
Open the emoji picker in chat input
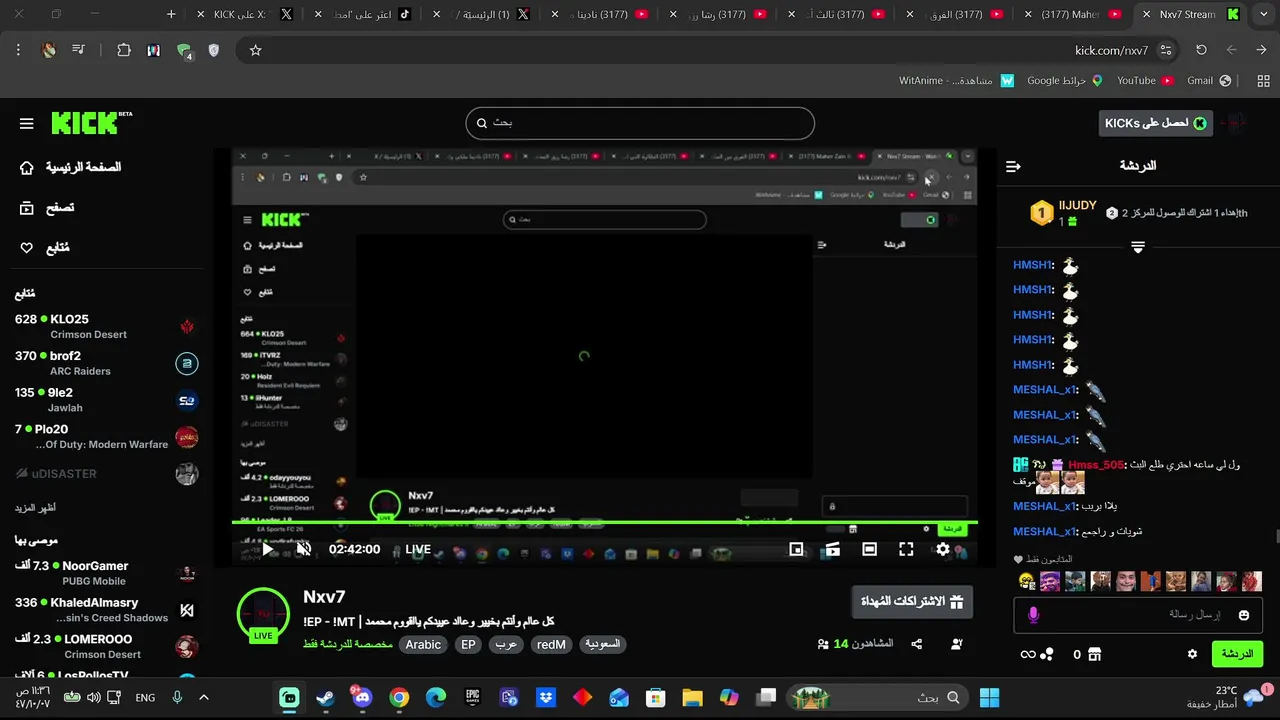pos(1244,615)
